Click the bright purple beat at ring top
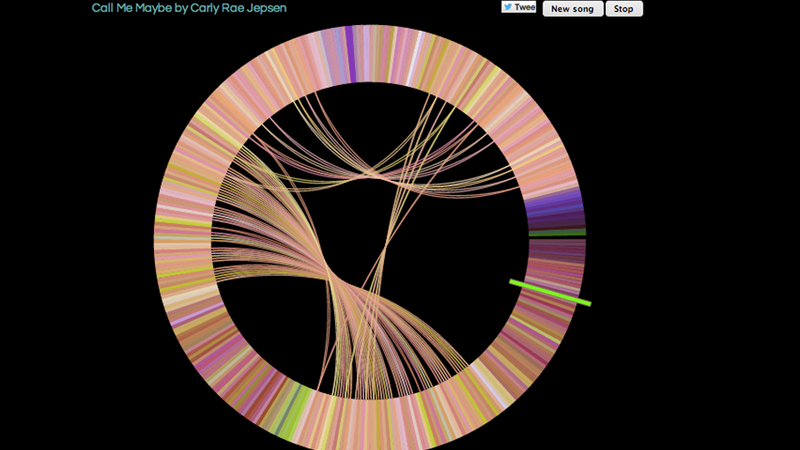The image size is (800, 450). 351,54
